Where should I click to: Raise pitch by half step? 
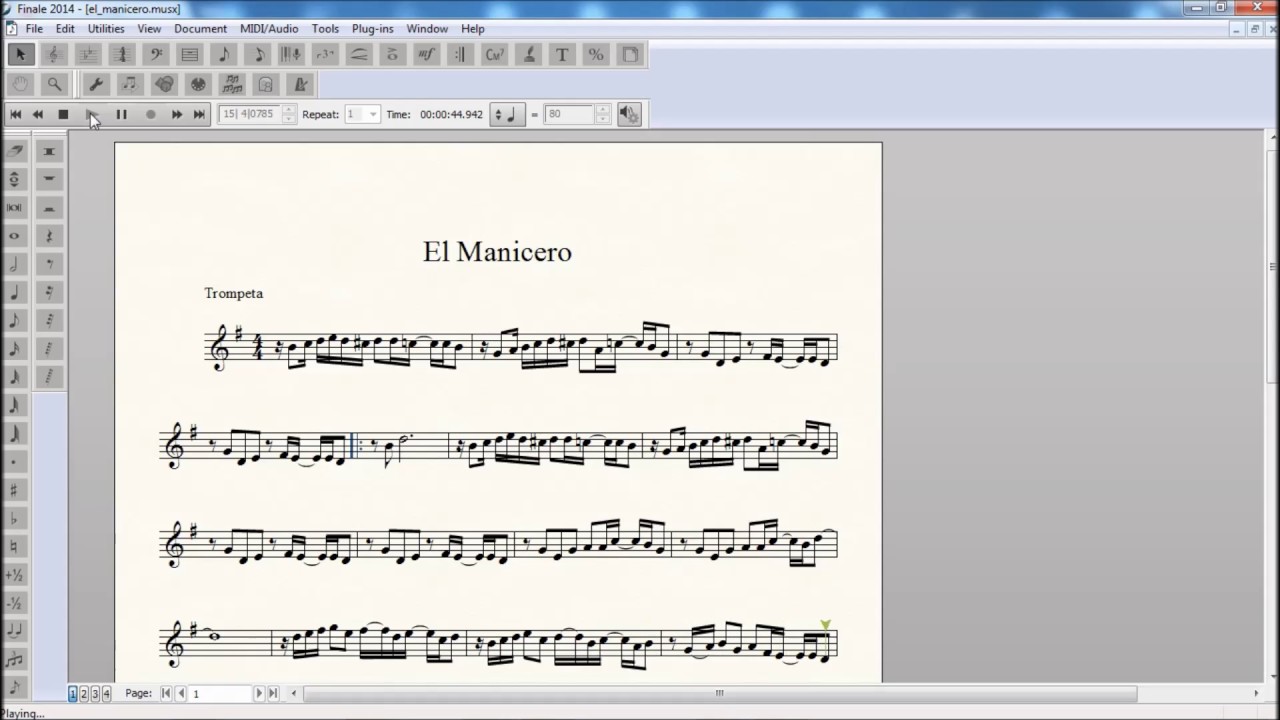(x=15, y=576)
